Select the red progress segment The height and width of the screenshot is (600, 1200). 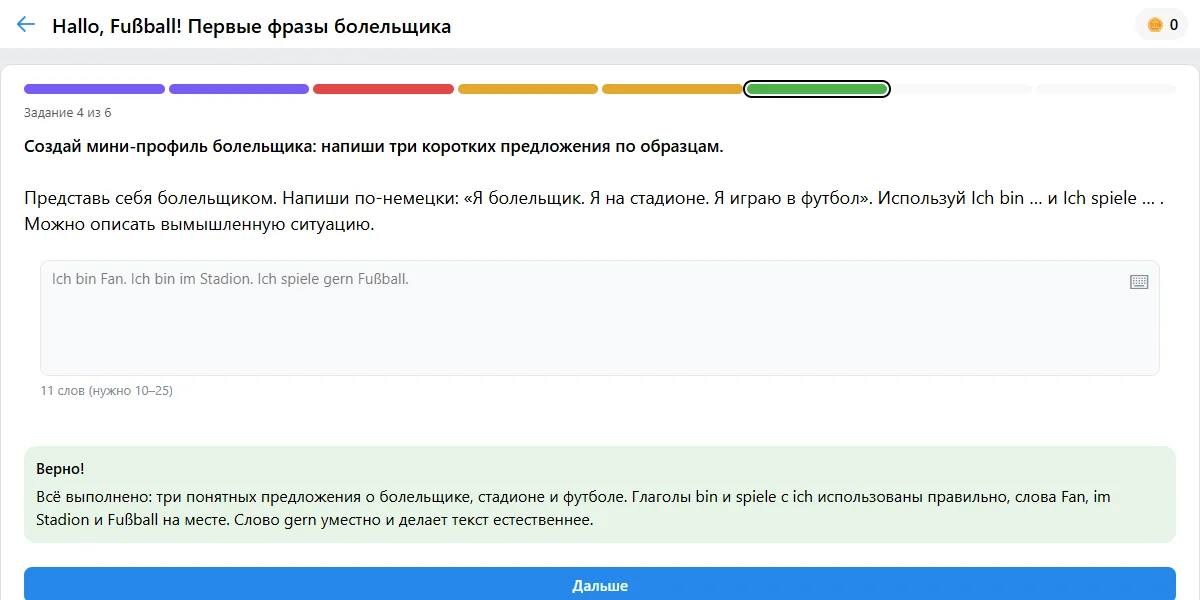point(383,89)
